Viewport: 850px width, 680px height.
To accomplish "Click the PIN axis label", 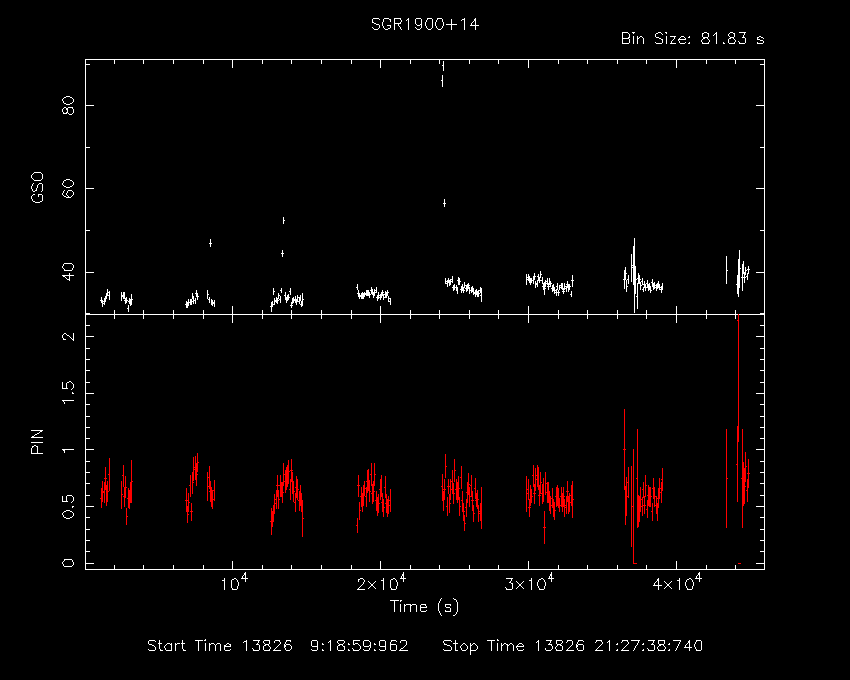I will pyautogui.click(x=37, y=441).
